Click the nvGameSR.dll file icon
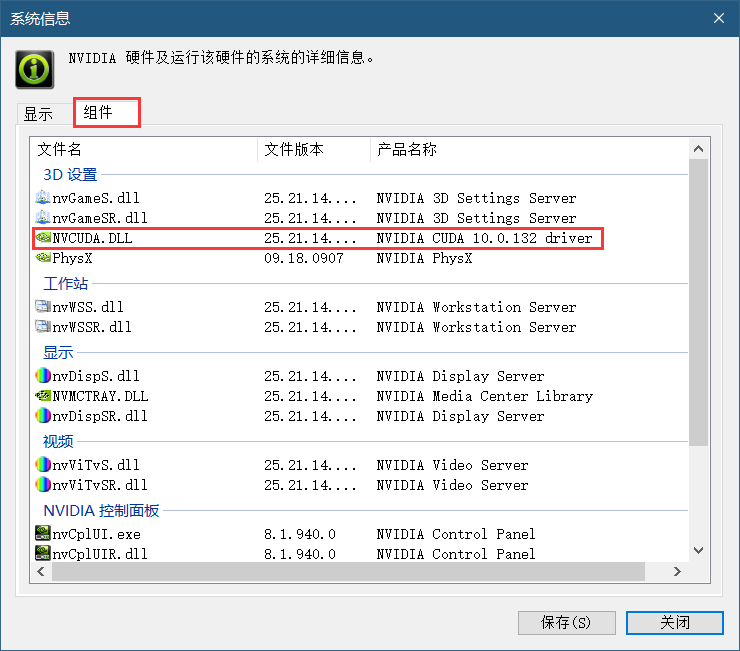This screenshot has width=740, height=651. point(42,218)
